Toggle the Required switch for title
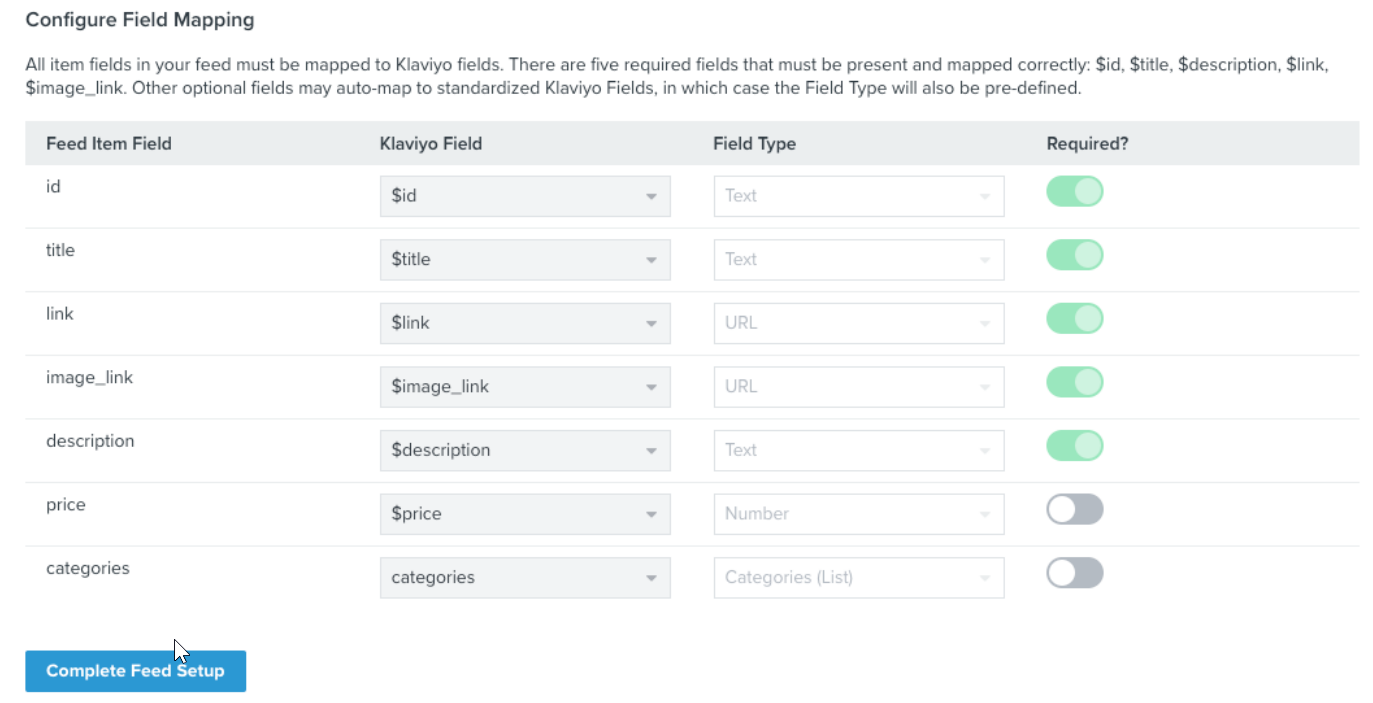1373x703 pixels. [1074, 255]
